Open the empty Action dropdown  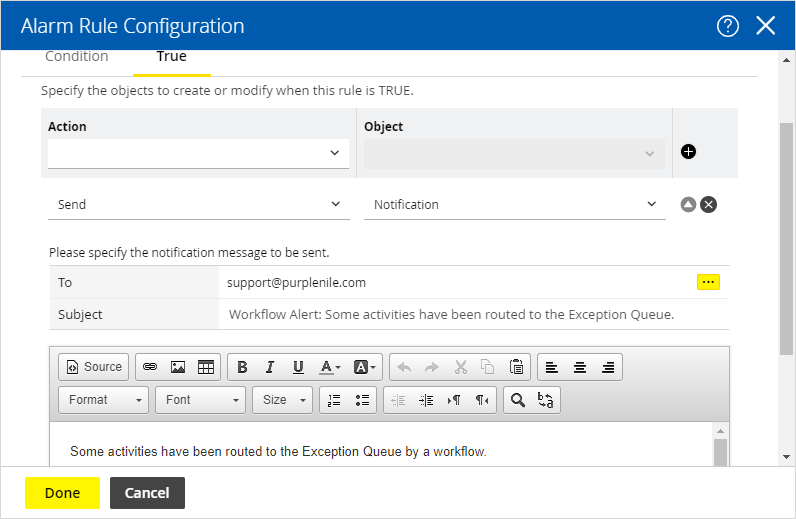198,153
